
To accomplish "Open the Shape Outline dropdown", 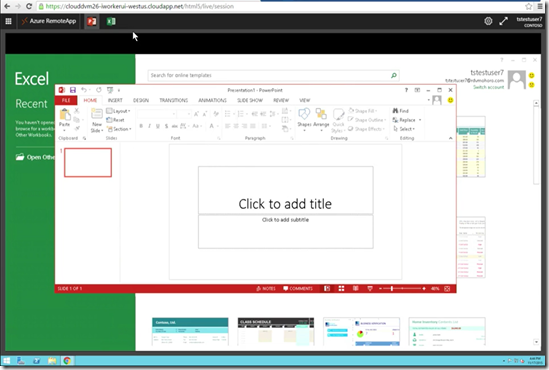I will tap(367, 120).
